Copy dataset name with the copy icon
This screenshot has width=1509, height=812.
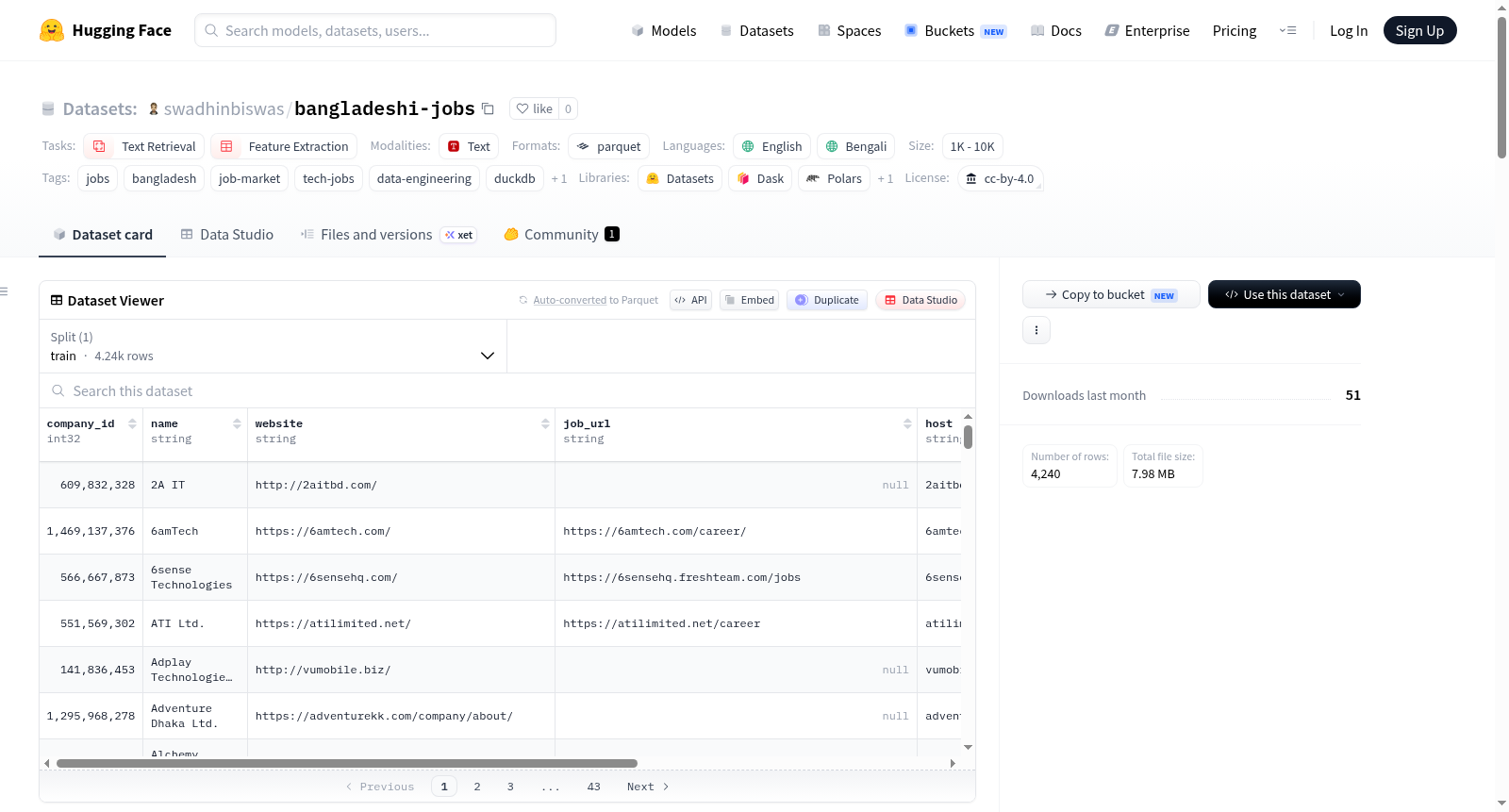tap(488, 108)
